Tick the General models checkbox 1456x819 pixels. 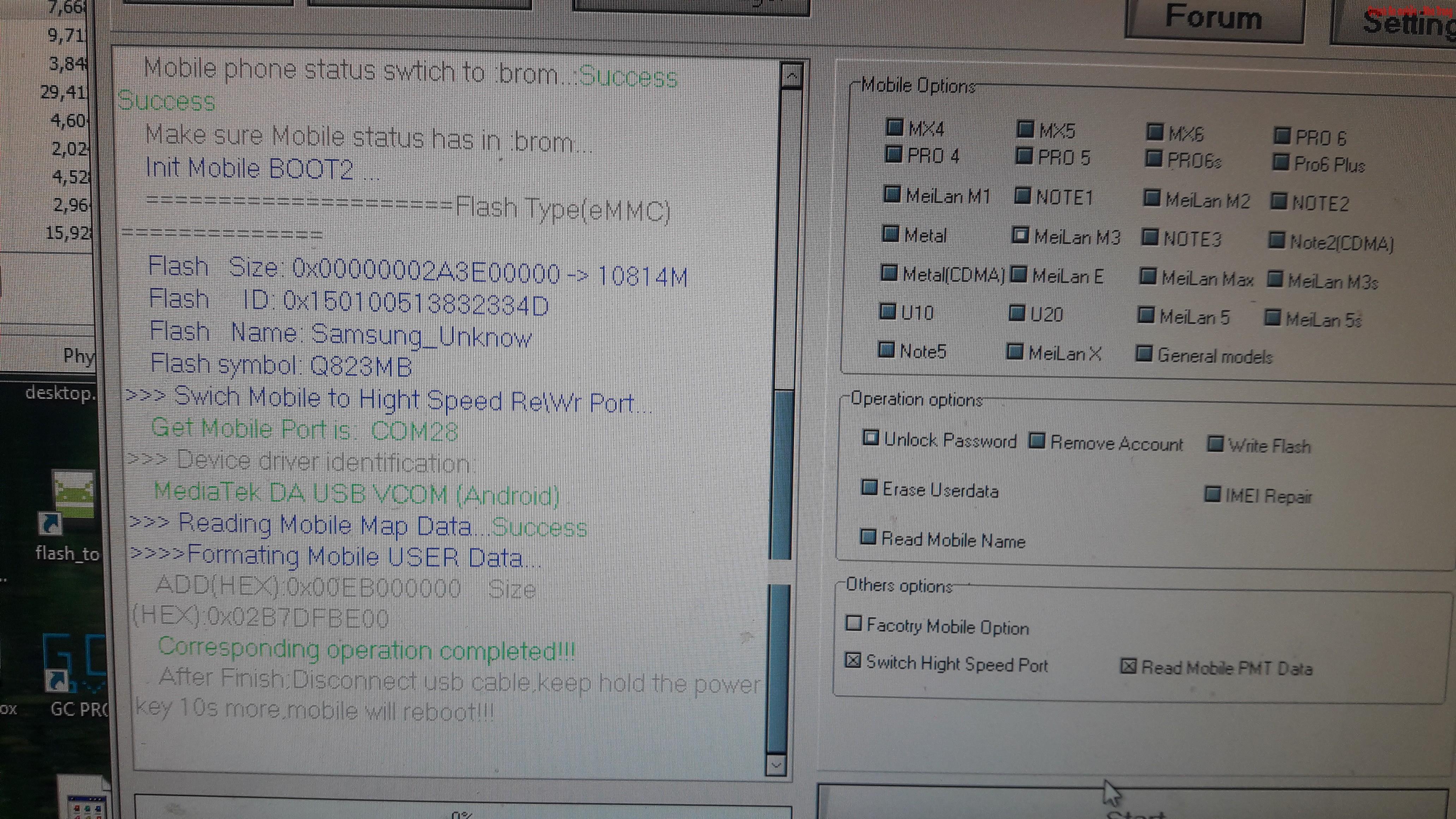(x=1144, y=354)
